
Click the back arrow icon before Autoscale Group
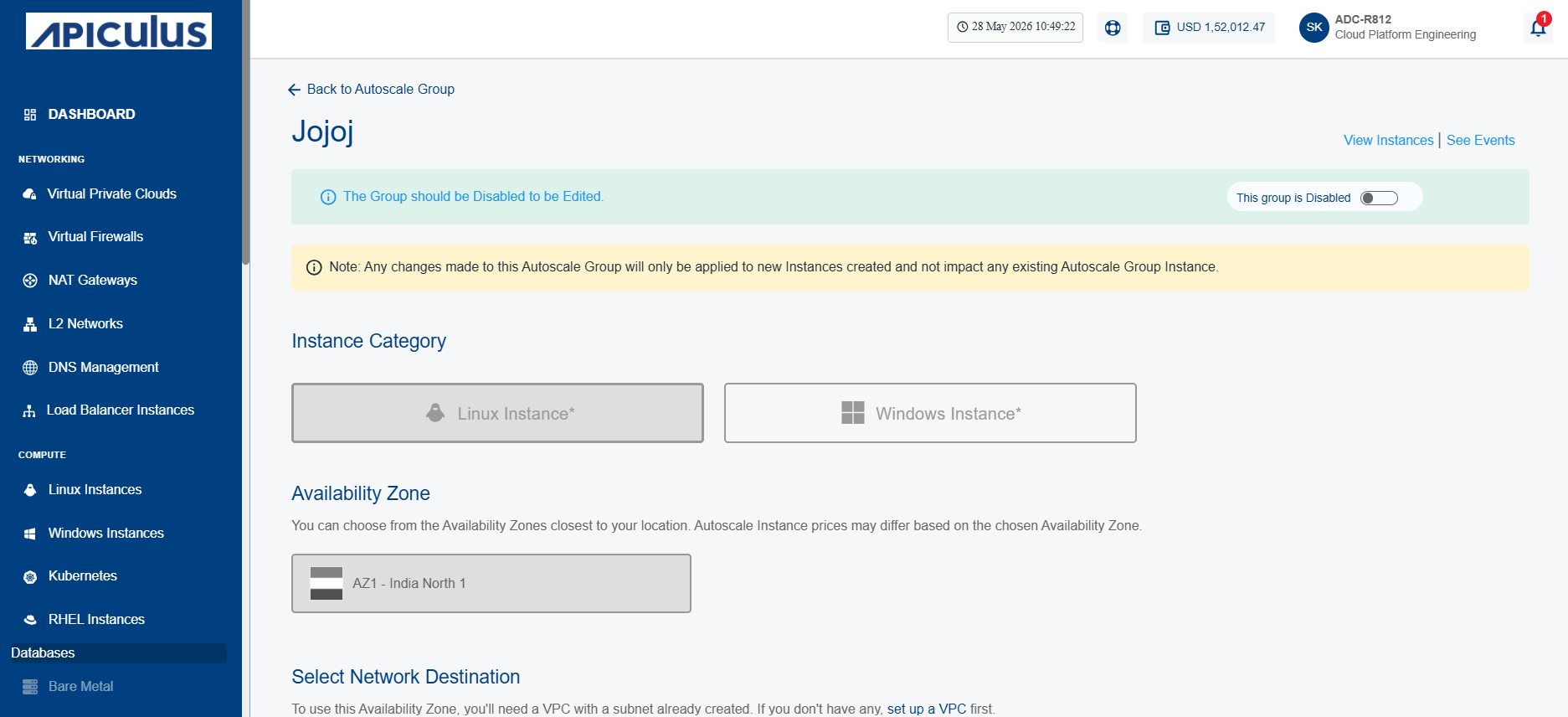[294, 90]
